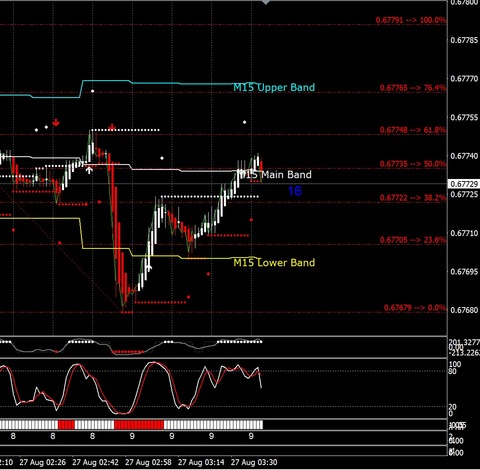This screenshot has height=470, width=480.
Task: Click price scale value 0.67785
Action: click(x=464, y=40)
